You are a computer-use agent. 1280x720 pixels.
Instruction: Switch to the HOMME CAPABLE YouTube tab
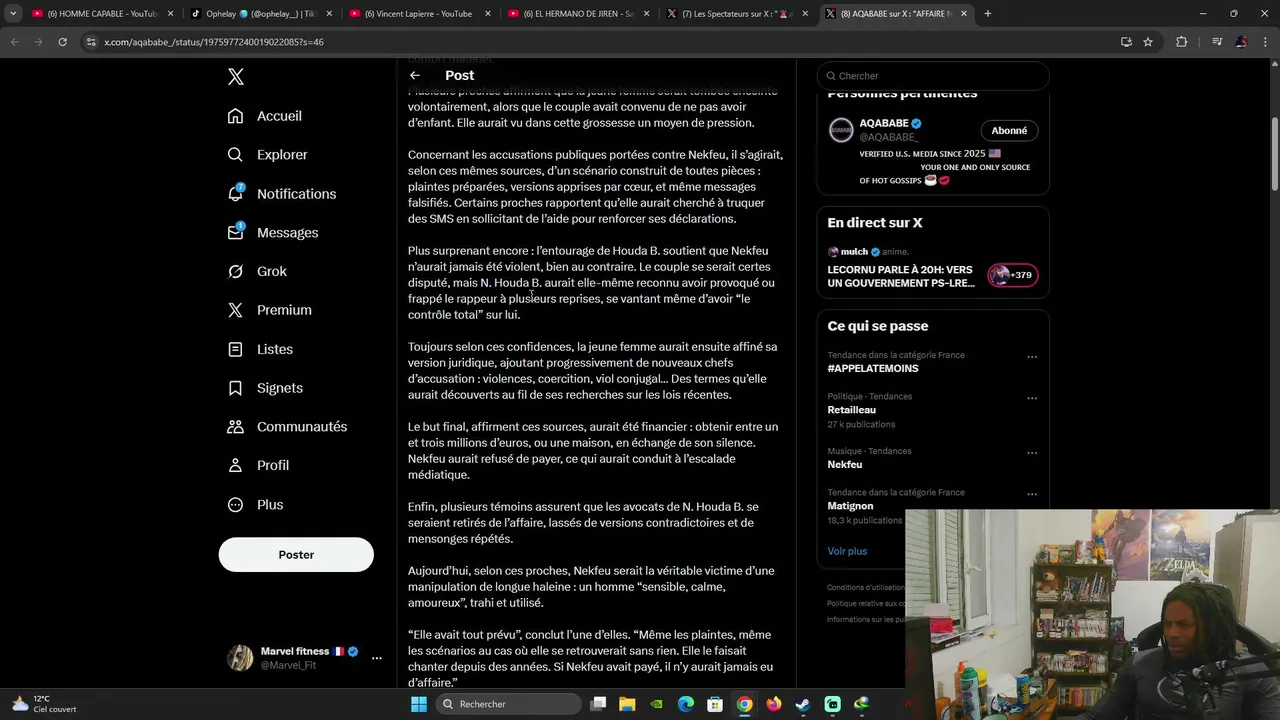tap(102, 14)
